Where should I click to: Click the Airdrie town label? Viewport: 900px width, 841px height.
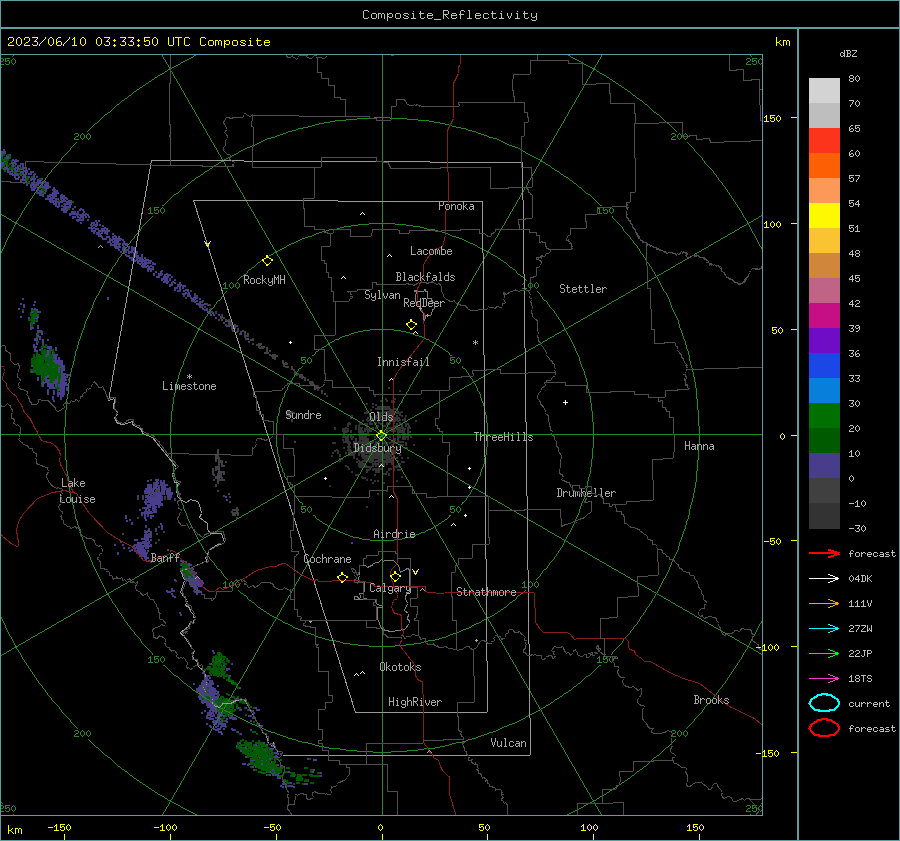(x=394, y=534)
